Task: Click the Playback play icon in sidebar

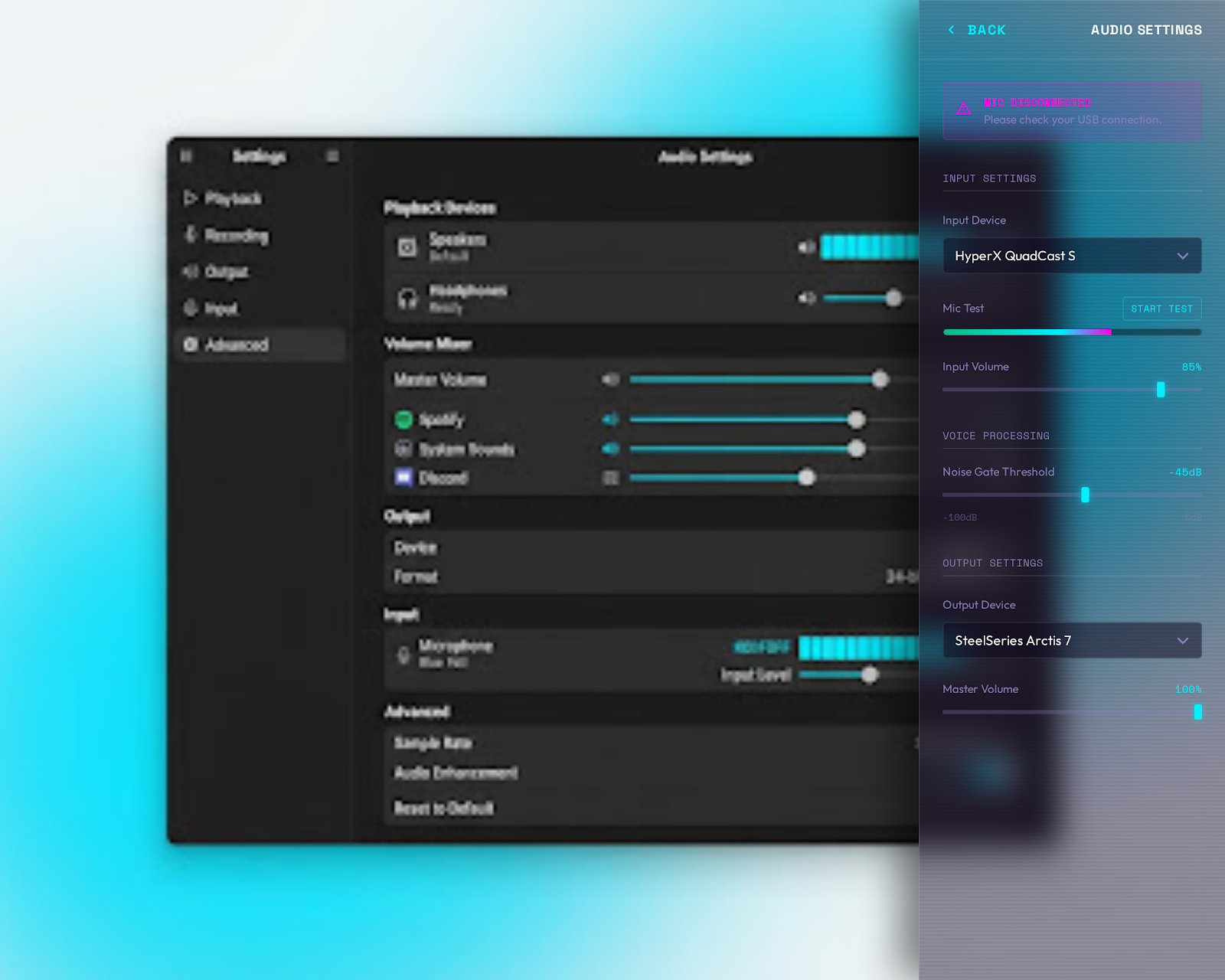Action: 190,198
